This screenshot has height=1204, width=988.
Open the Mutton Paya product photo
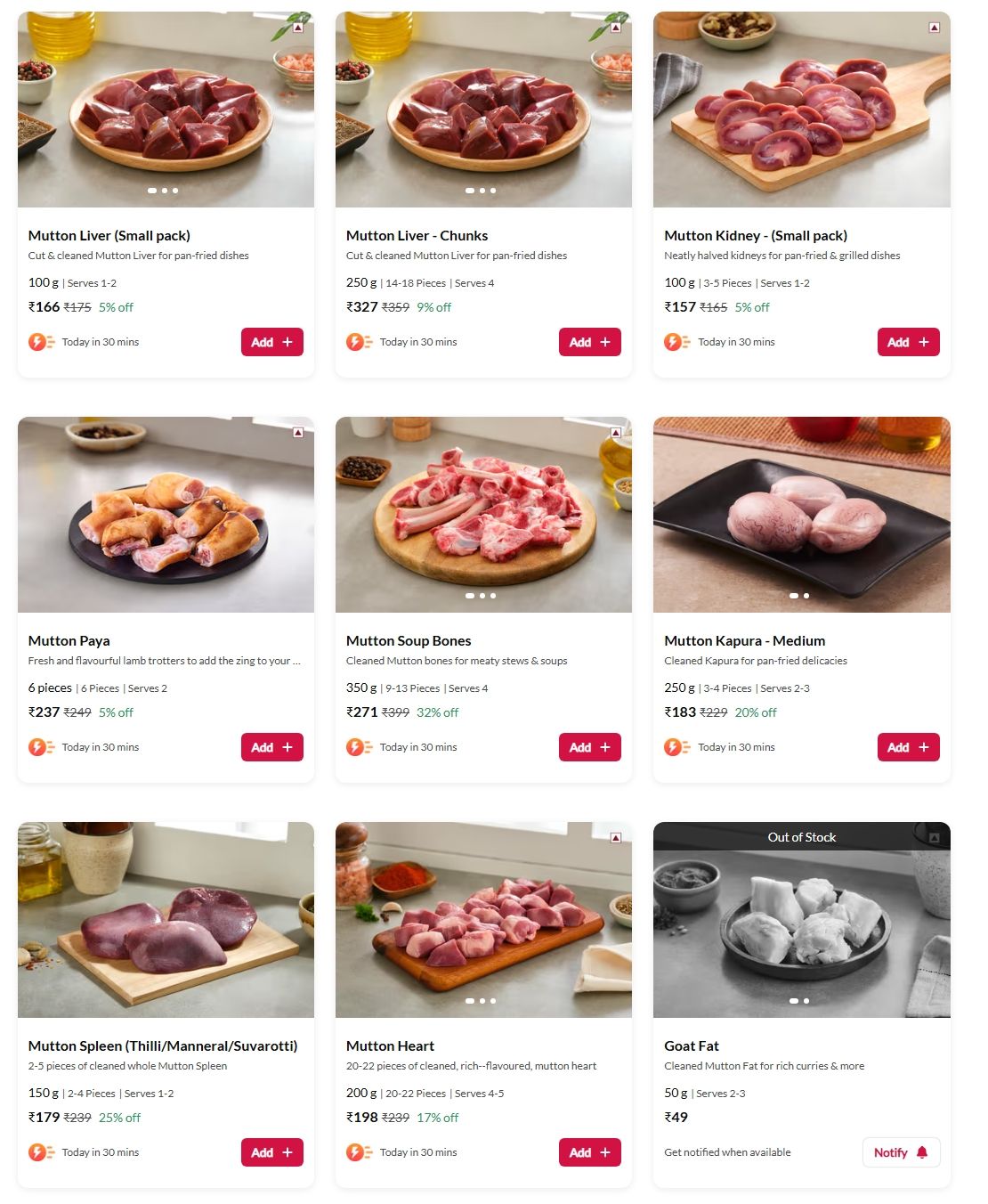pos(166,515)
